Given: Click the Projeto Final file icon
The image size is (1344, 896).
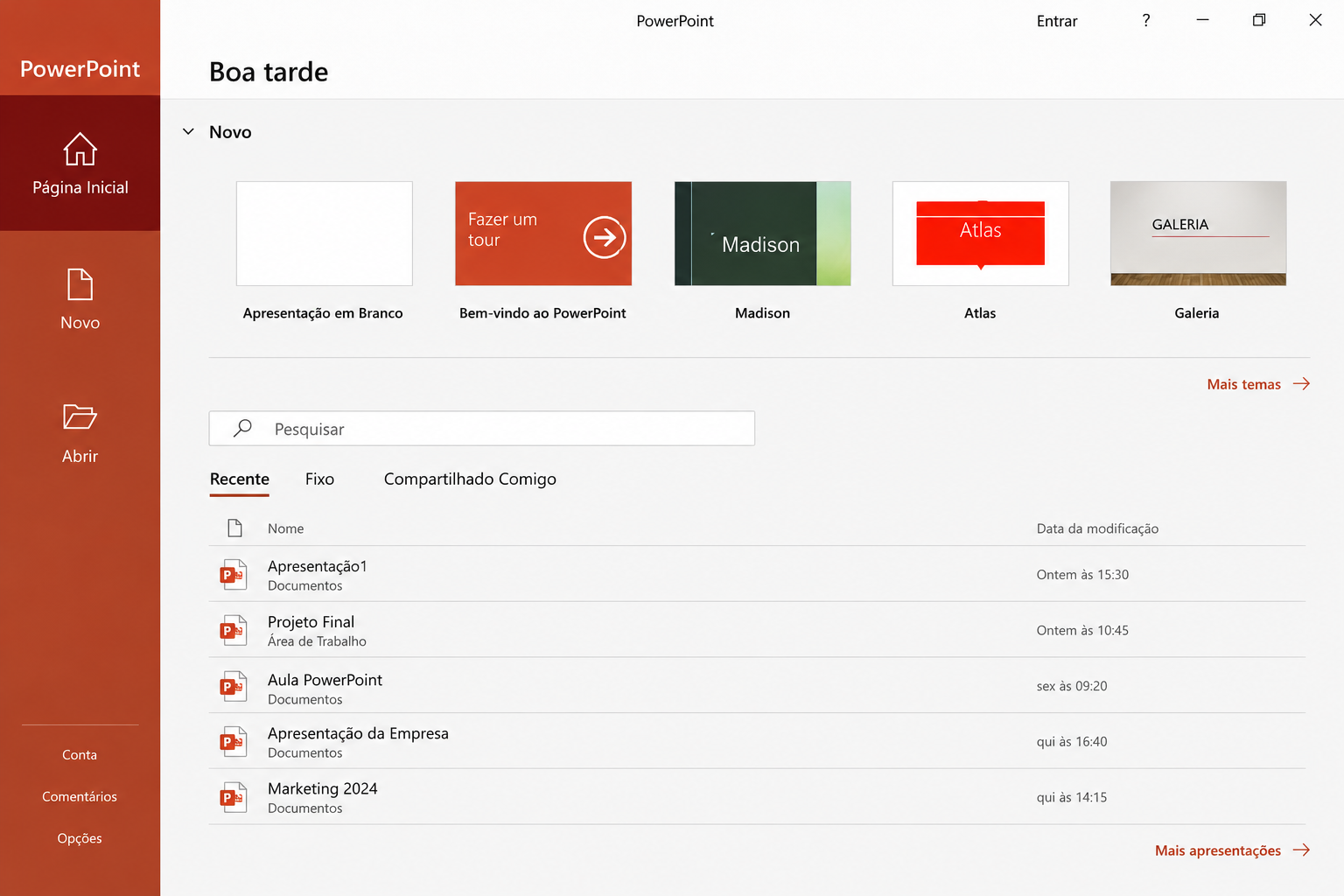Looking at the screenshot, I should (x=234, y=630).
